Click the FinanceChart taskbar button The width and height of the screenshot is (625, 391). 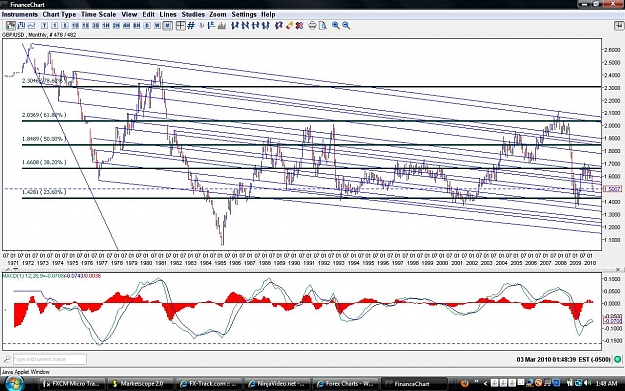tap(414, 384)
